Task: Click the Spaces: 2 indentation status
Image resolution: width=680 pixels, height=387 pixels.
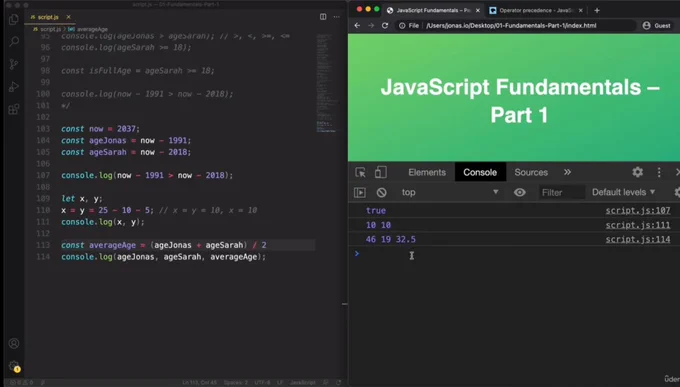Action: pyautogui.click(x=235, y=383)
